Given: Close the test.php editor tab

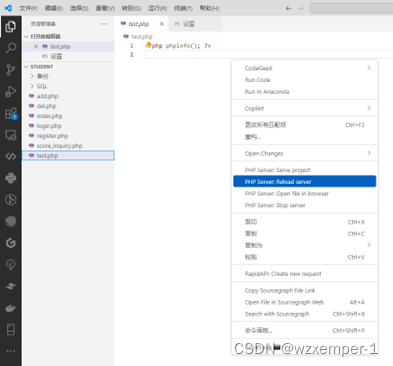Looking at the screenshot, I should tap(162, 24).
